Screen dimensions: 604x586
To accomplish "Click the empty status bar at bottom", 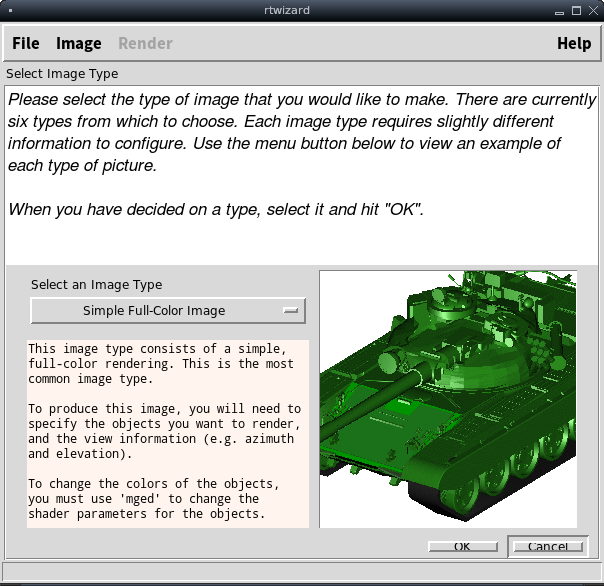I will pyautogui.click(x=302, y=571).
